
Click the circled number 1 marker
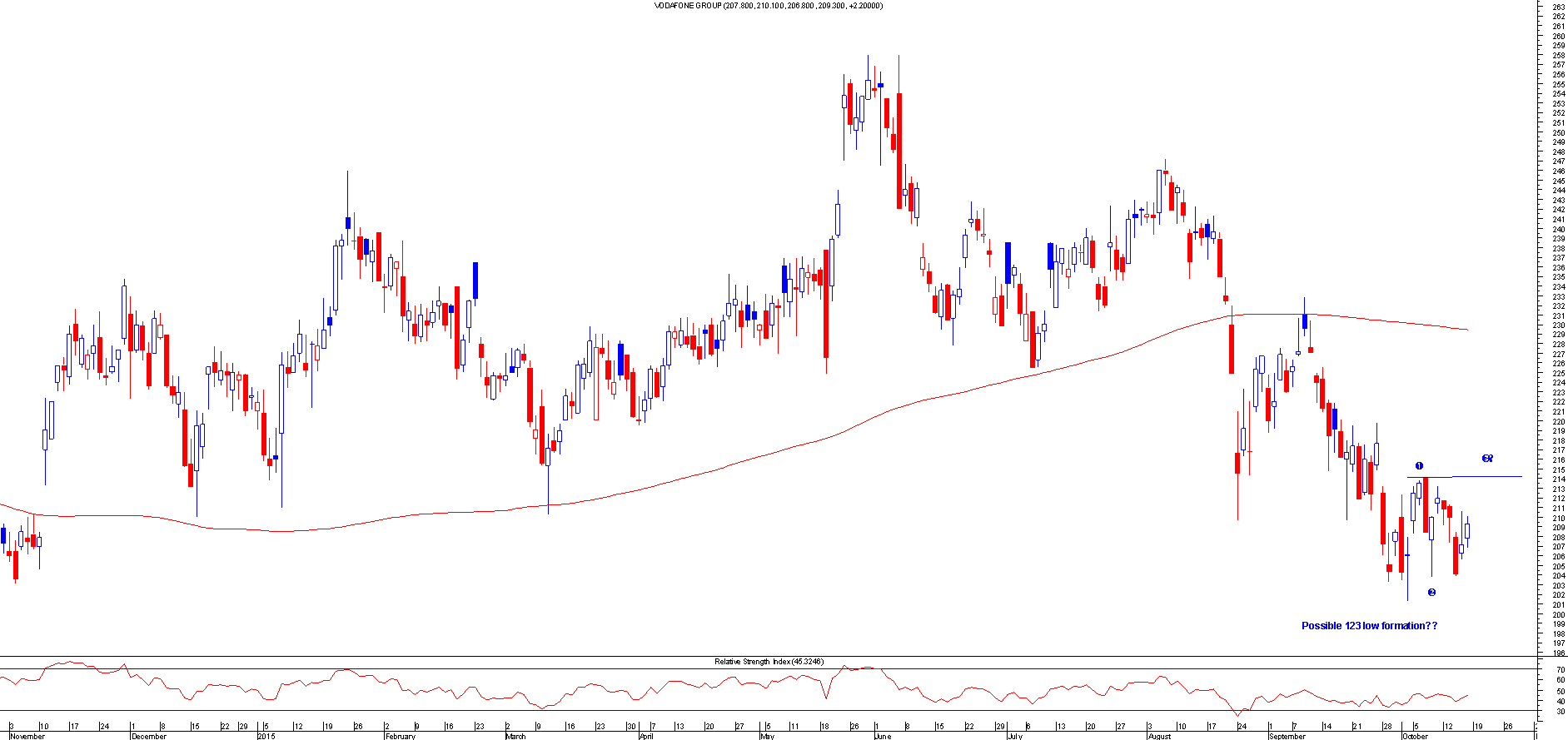[1419, 466]
